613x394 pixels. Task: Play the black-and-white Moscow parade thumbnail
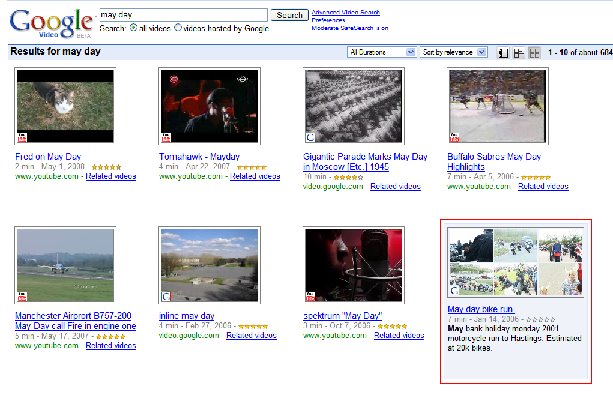tap(354, 106)
